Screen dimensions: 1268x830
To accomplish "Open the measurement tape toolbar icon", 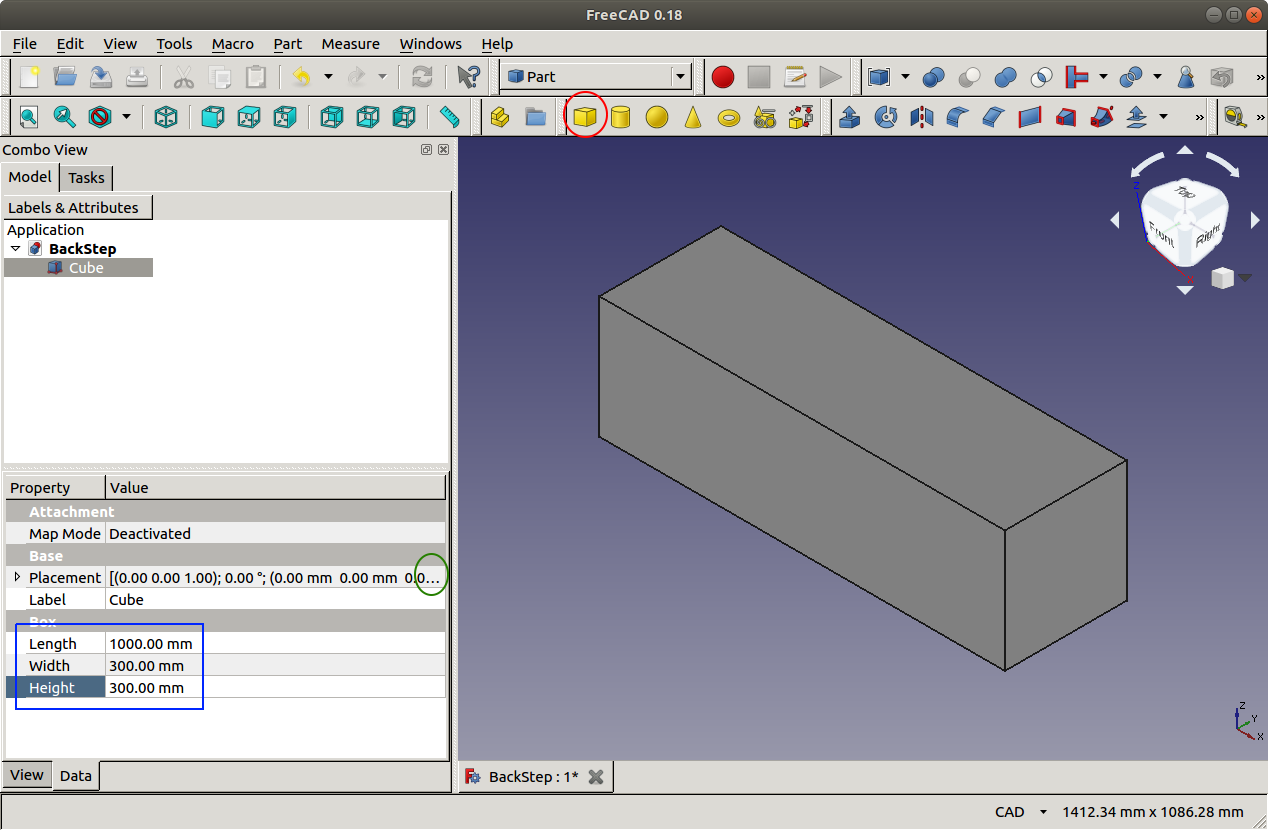I will [1236, 117].
